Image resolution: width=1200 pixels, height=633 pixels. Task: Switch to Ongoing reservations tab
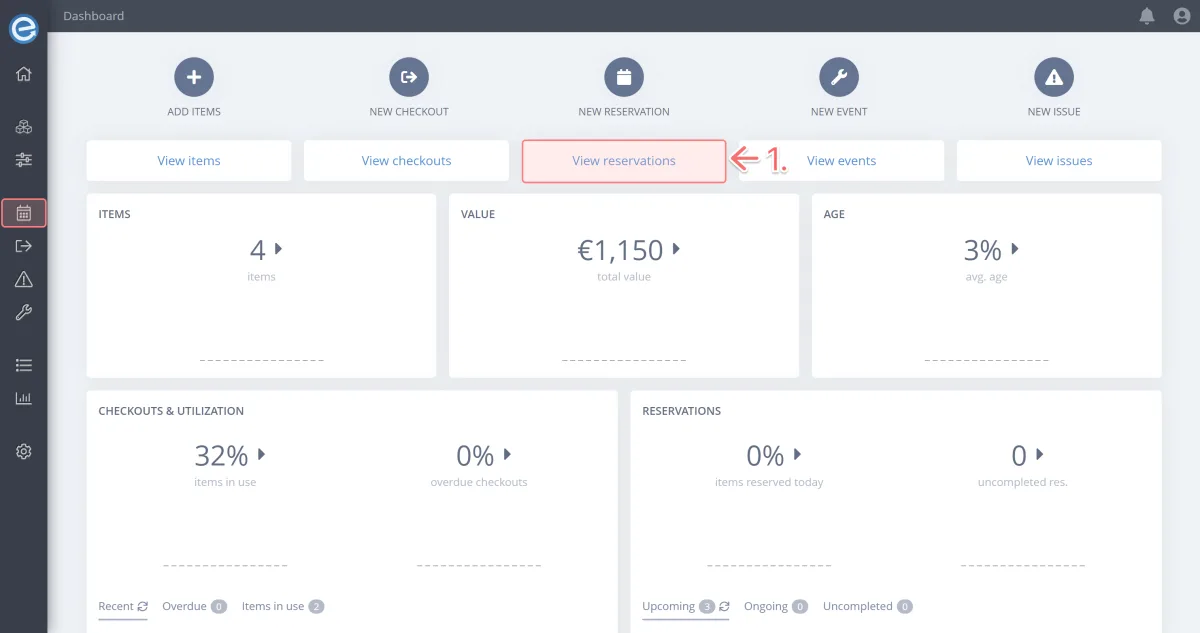coord(766,606)
